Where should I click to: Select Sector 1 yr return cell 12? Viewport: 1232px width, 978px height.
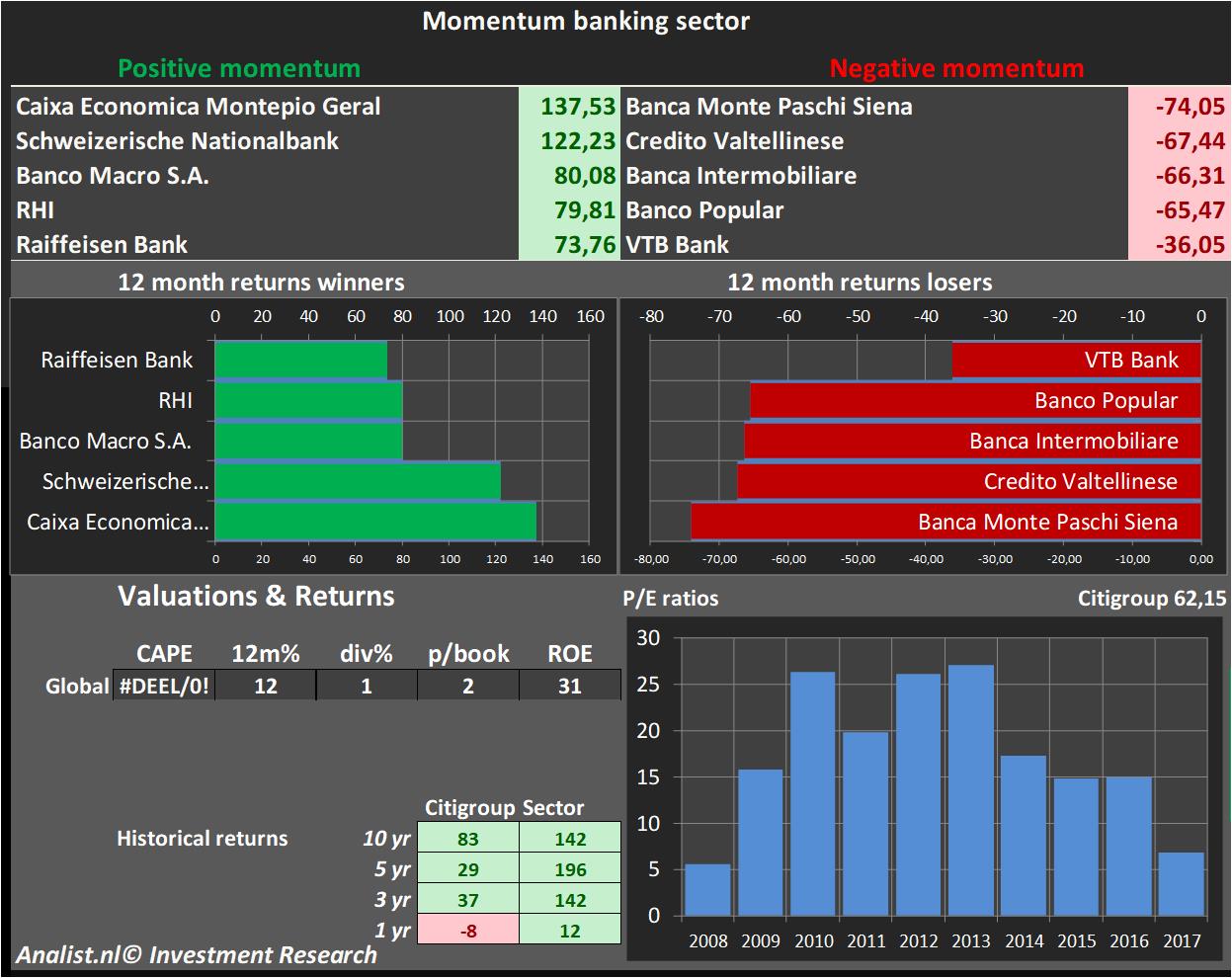click(570, 931)
